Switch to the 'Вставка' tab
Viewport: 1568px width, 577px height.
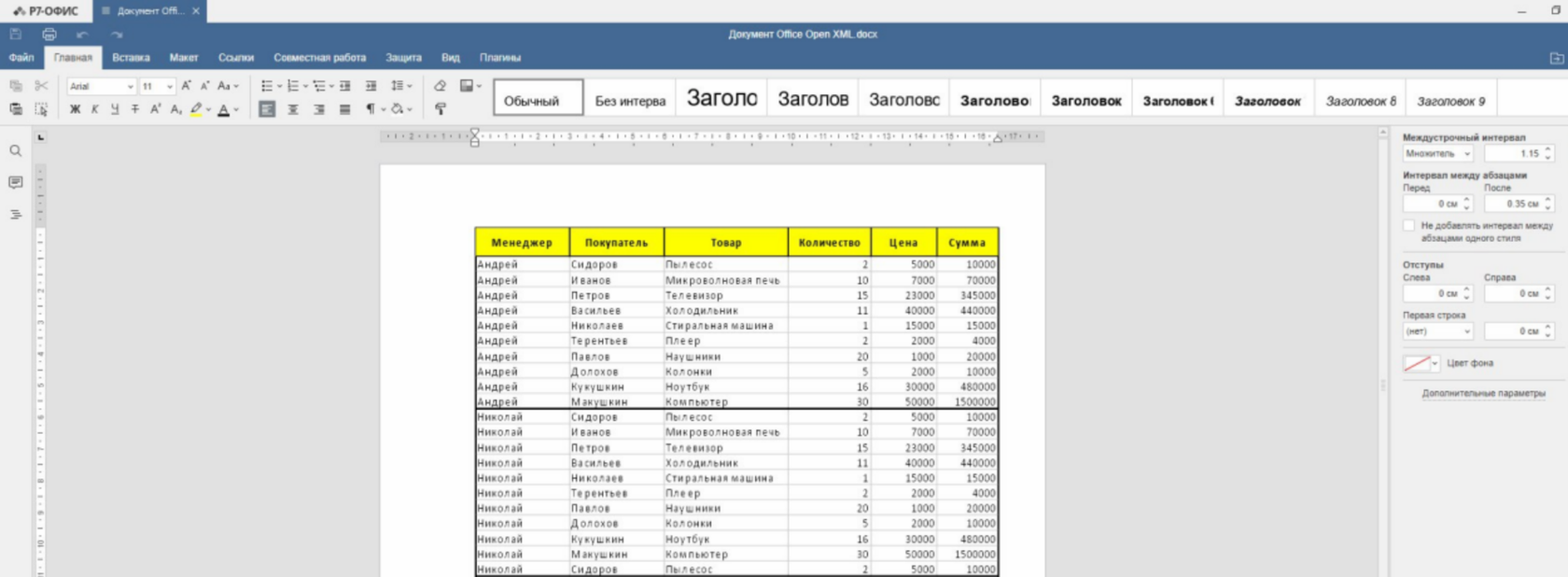point(131,58)
